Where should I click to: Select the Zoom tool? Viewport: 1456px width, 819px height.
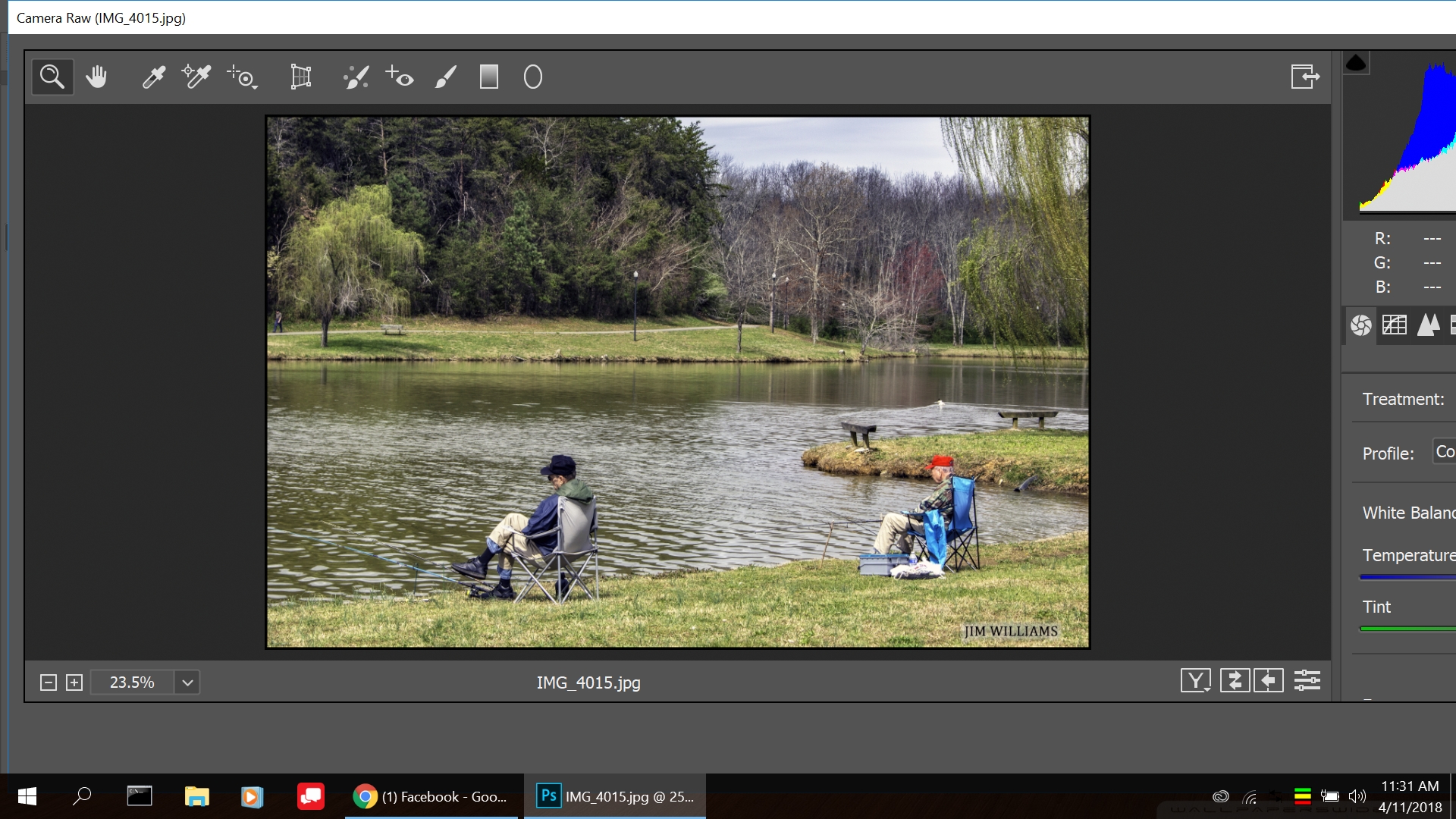point(52,77)
